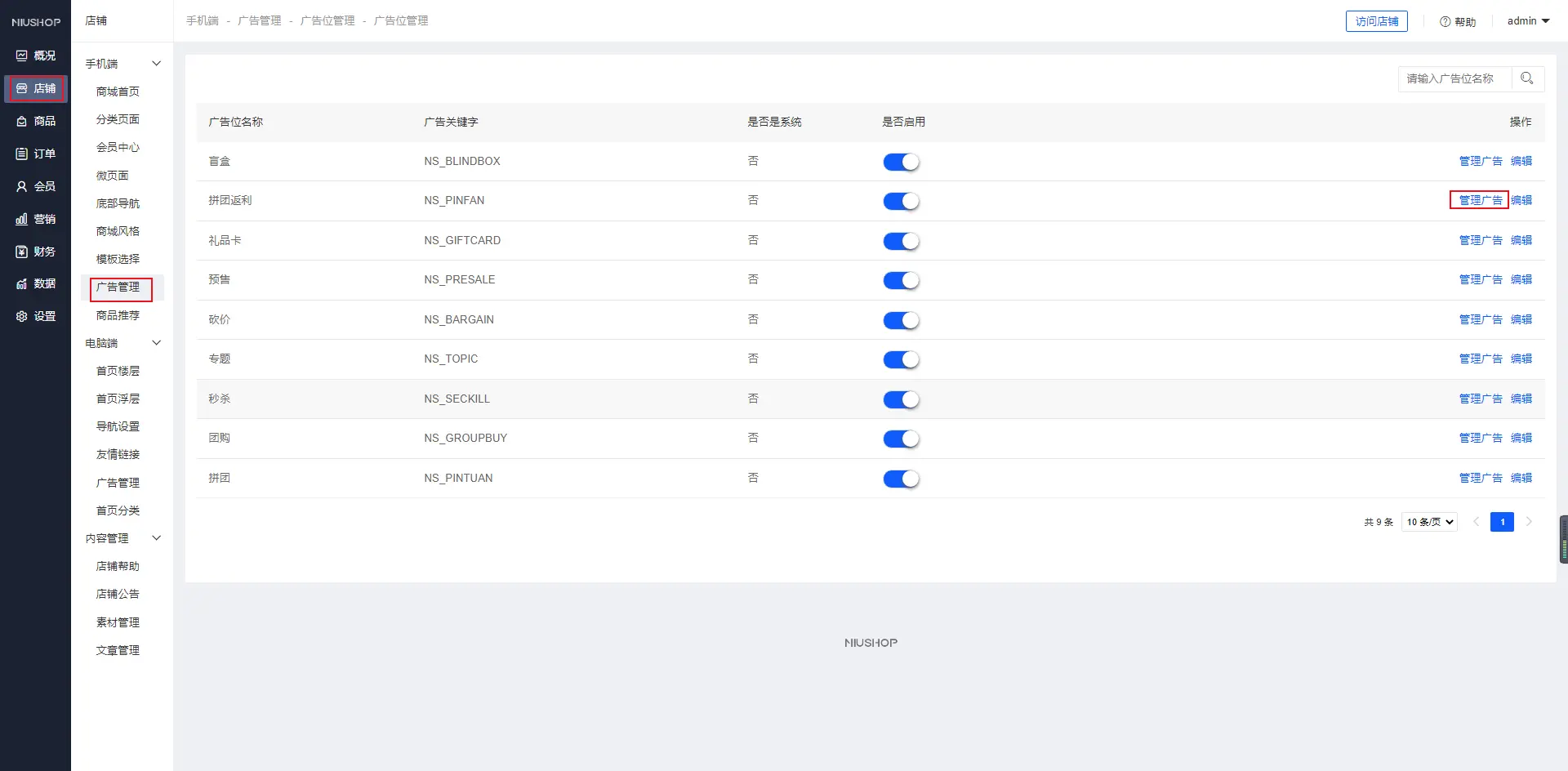Click the 访问店铺 button
The image size is (1568, 771).
coord(1376,21)
